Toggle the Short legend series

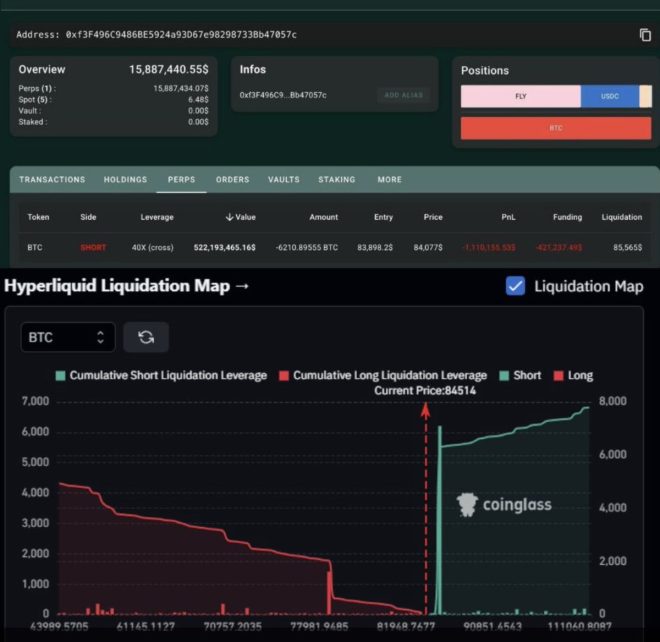click(520, 376)
